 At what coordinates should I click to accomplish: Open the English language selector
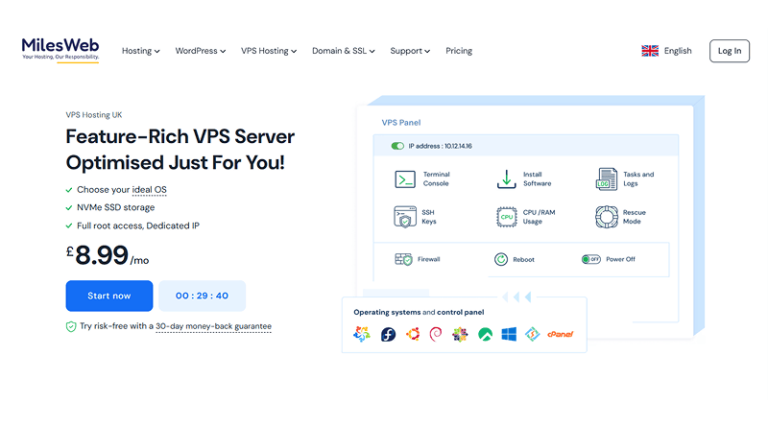(x=667, y=51)
